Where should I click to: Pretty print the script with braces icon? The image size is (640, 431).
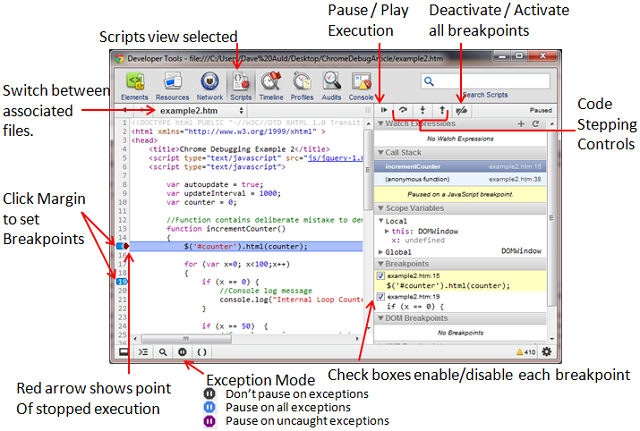point(202,352)
